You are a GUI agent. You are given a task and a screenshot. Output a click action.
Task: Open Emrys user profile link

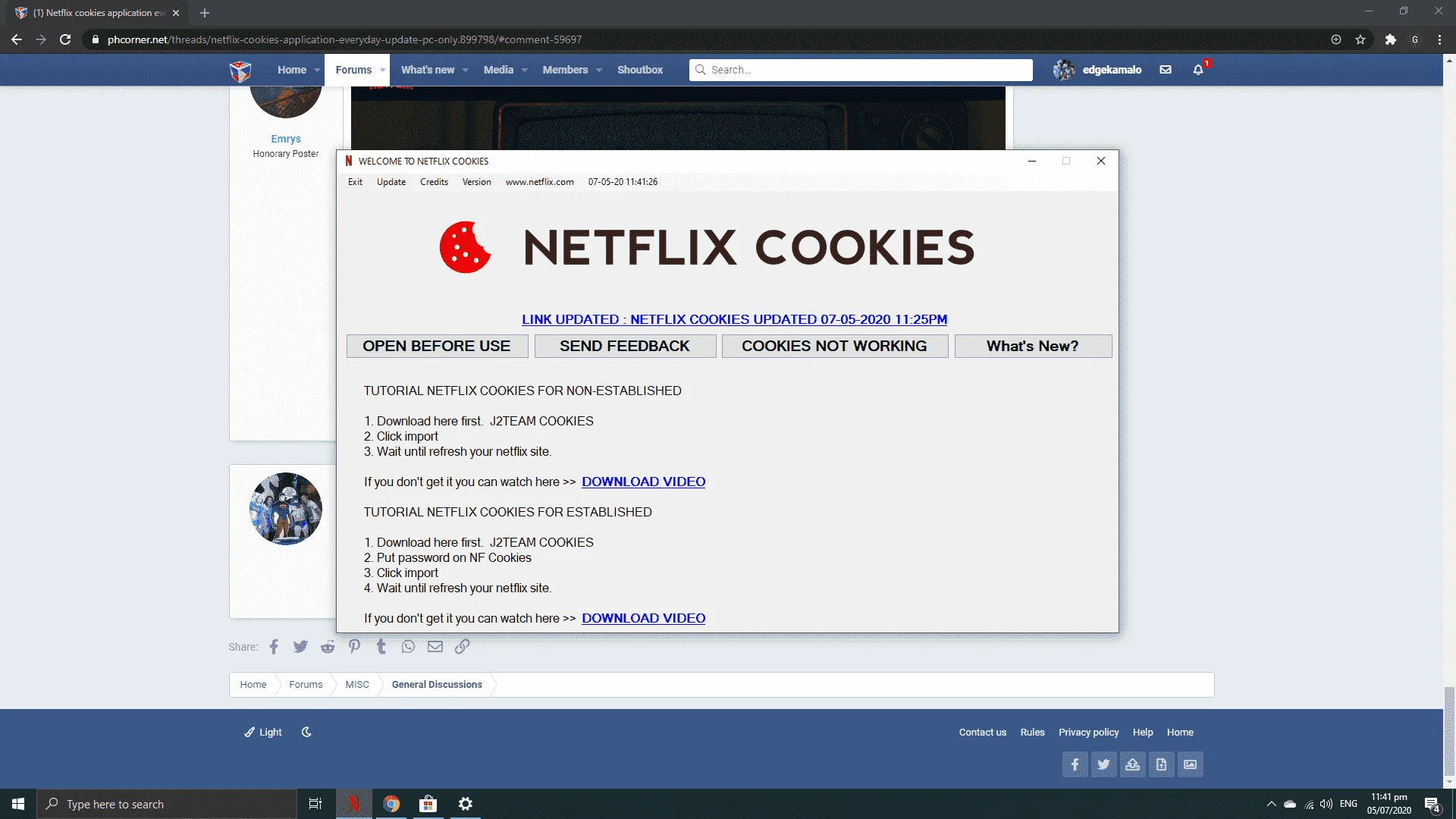point(286,139)
